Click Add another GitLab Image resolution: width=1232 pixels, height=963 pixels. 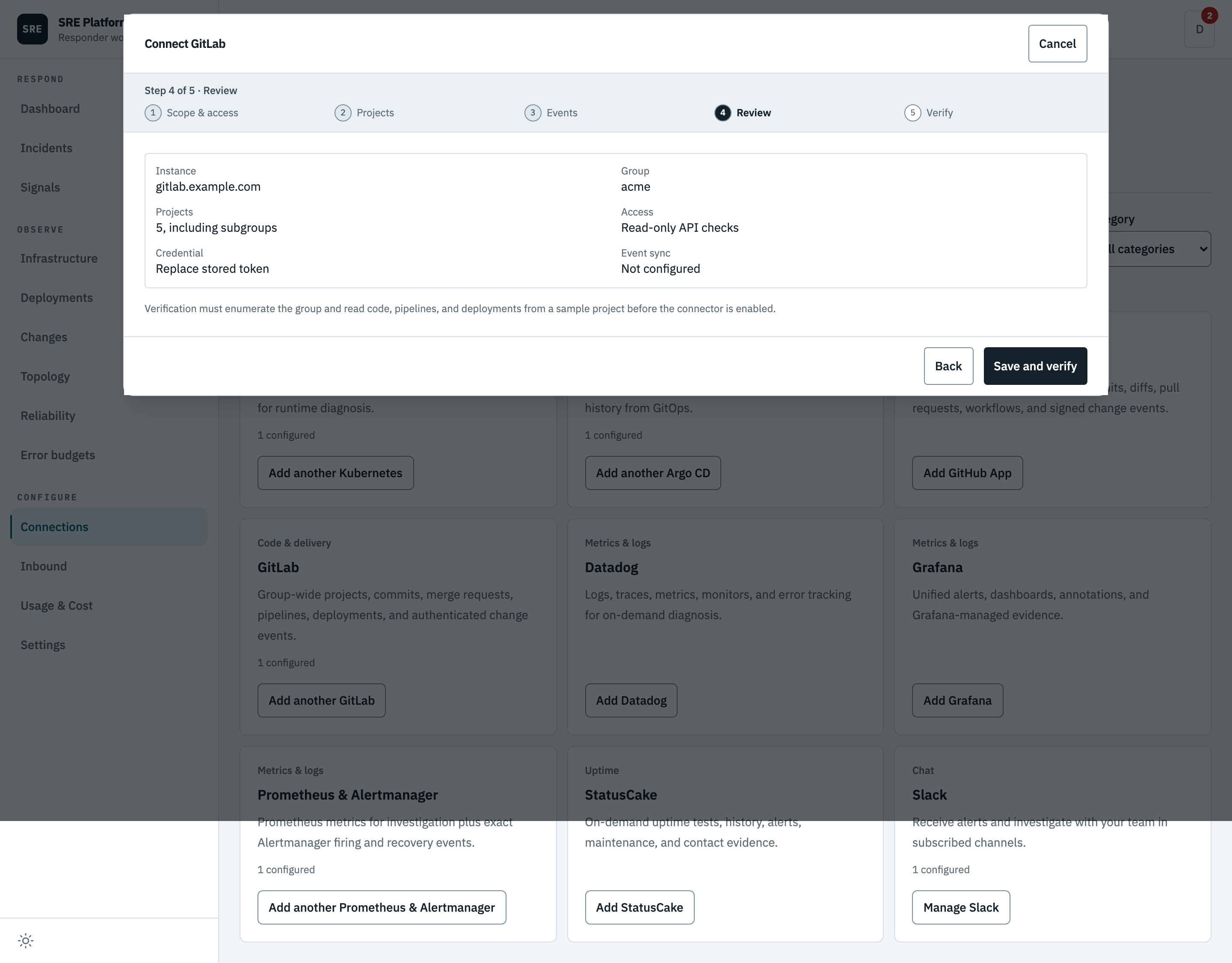pyautogui.click(x=322, y=700)
